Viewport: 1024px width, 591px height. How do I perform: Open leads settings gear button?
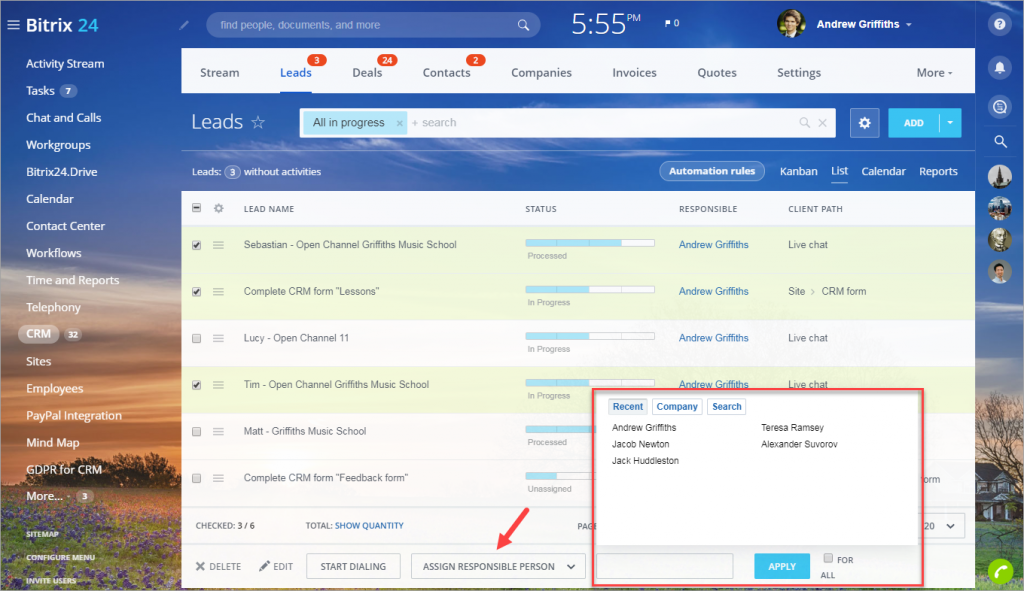[865, 123]
